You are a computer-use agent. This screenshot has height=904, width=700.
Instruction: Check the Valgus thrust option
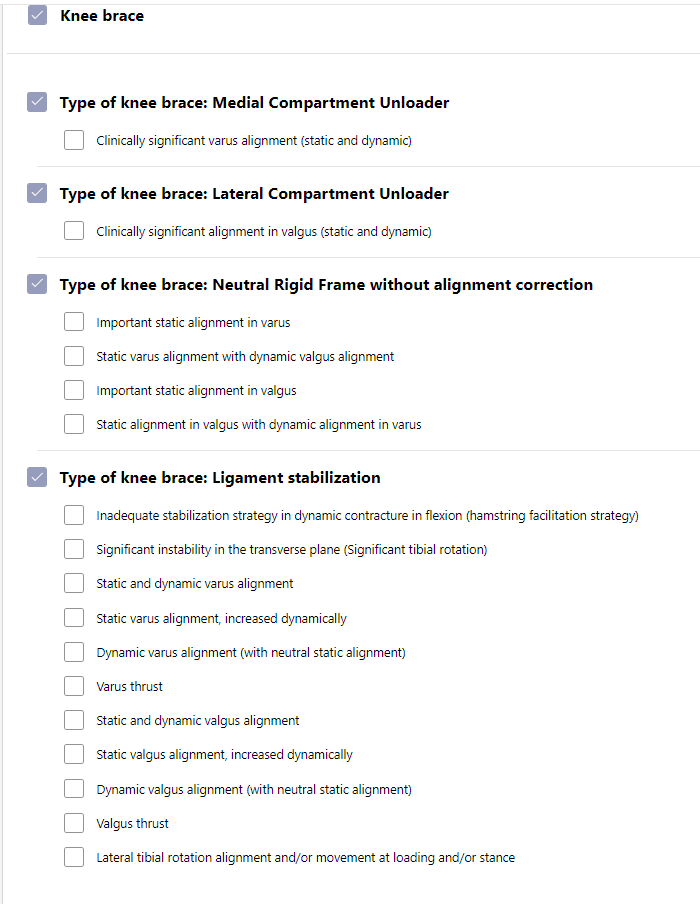[74, 823]
